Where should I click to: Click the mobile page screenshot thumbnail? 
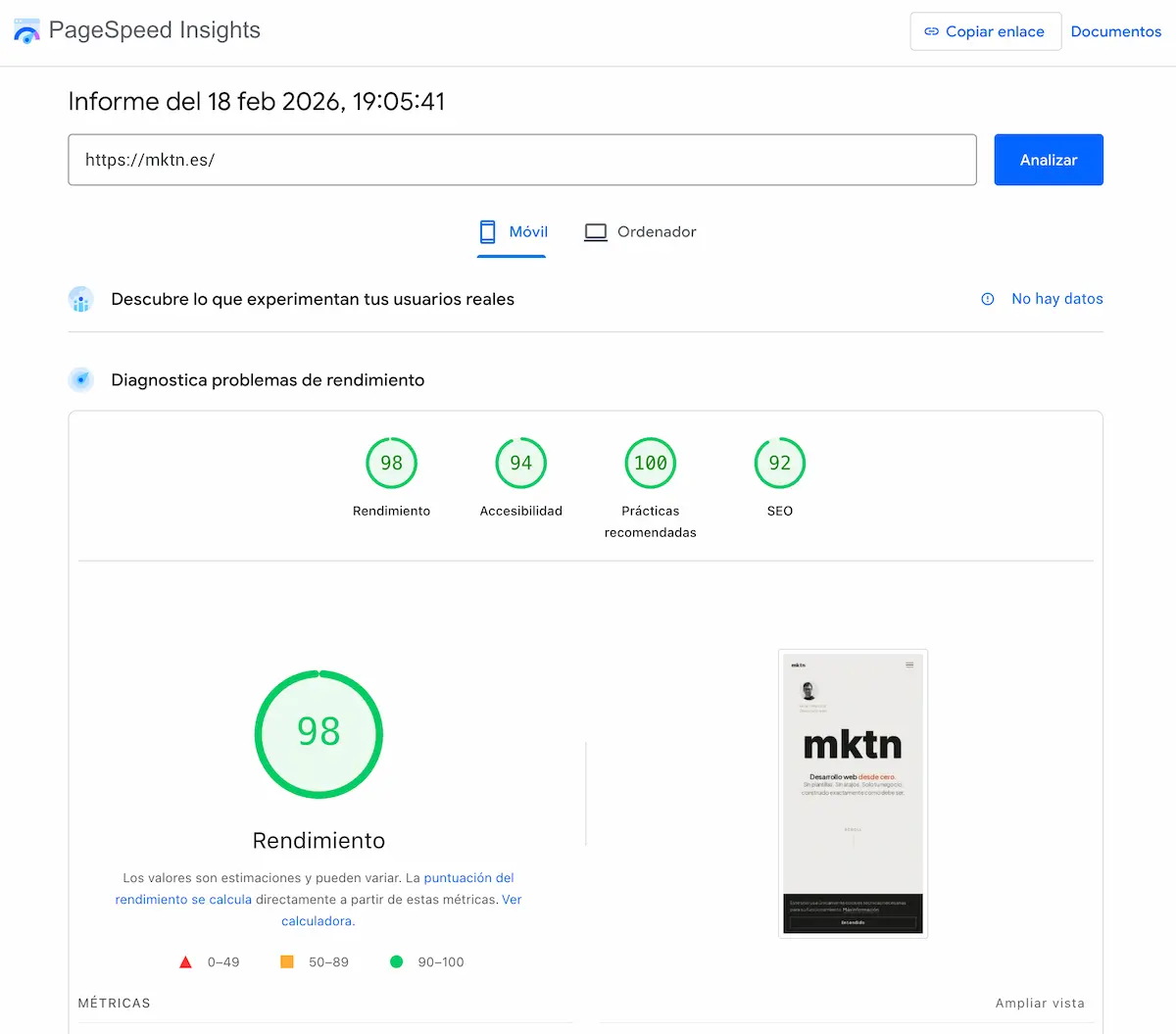tap(853, 793)
